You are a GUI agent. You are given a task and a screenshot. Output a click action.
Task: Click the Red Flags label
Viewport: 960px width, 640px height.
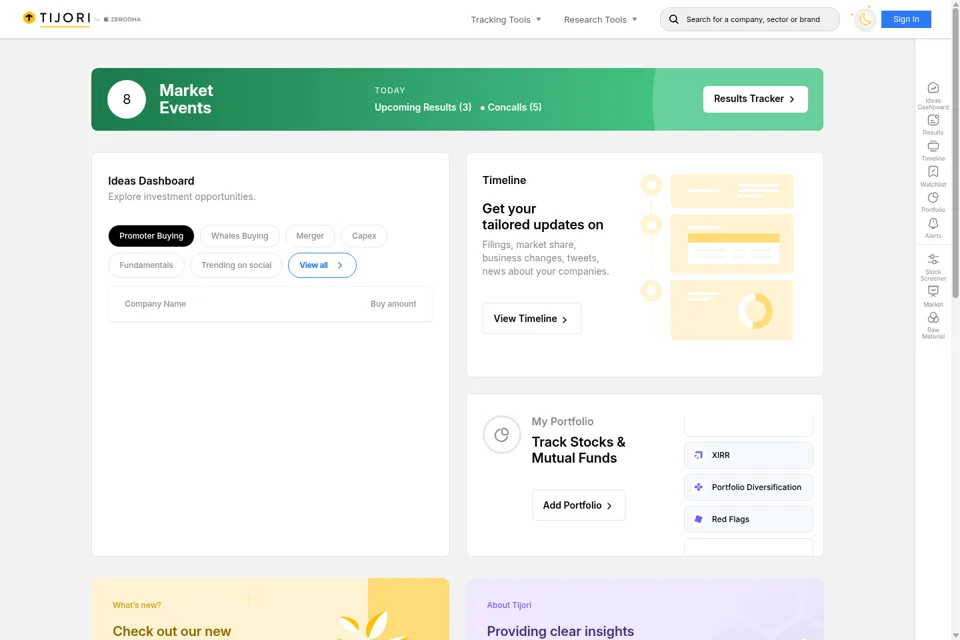tap(730, 519)
